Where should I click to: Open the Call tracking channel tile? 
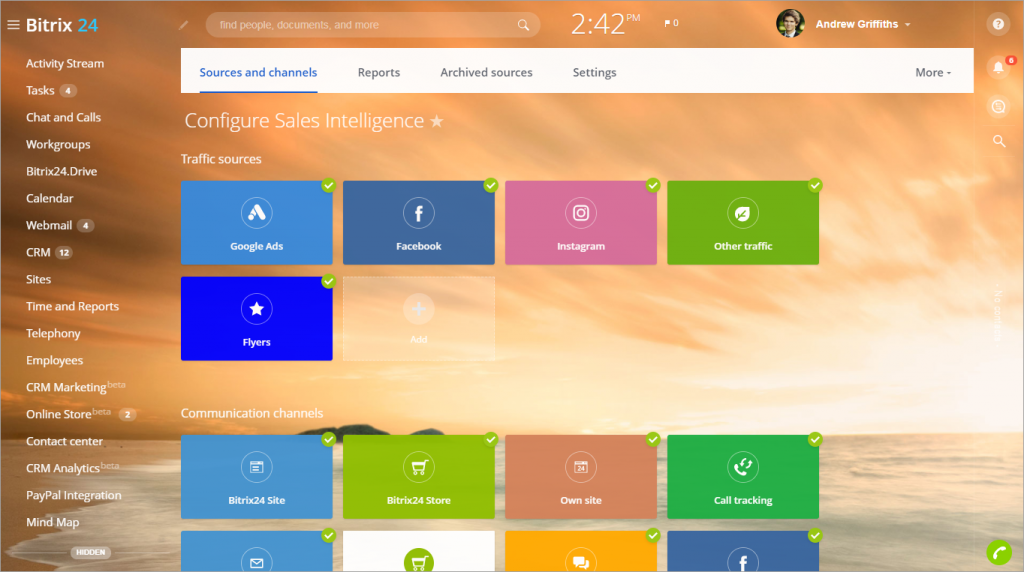point(743,477)
